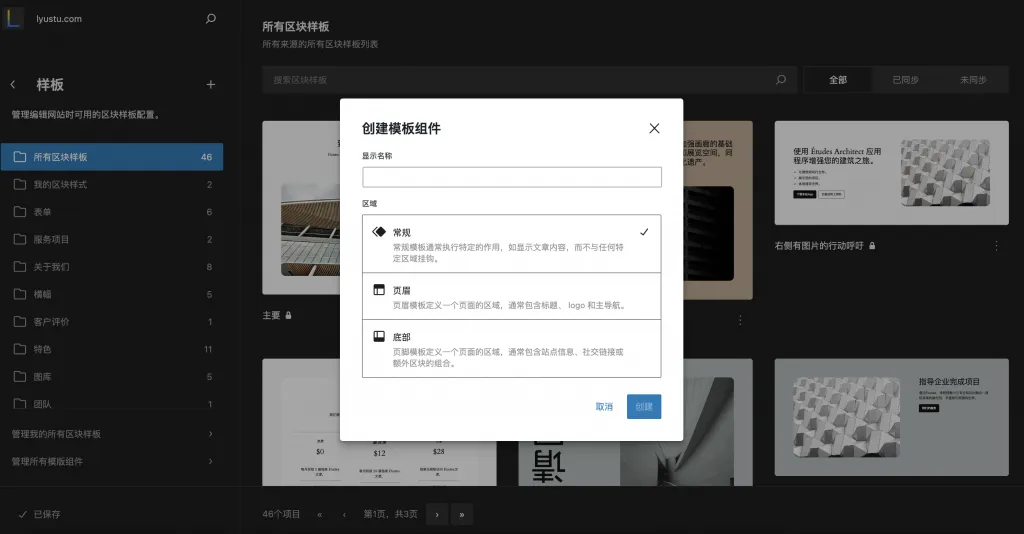Expand 管理我的所有区块样板
Image resolution: width=1024 pixels, height=534 pixels.
(111, 434)
